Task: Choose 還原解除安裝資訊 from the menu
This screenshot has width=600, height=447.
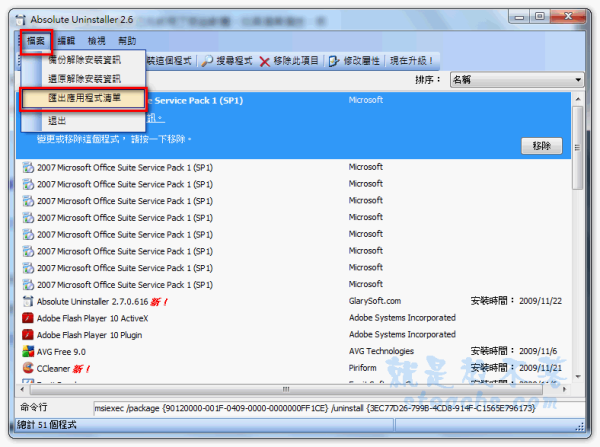Action: pyautogui.click(x=84, y=79)
